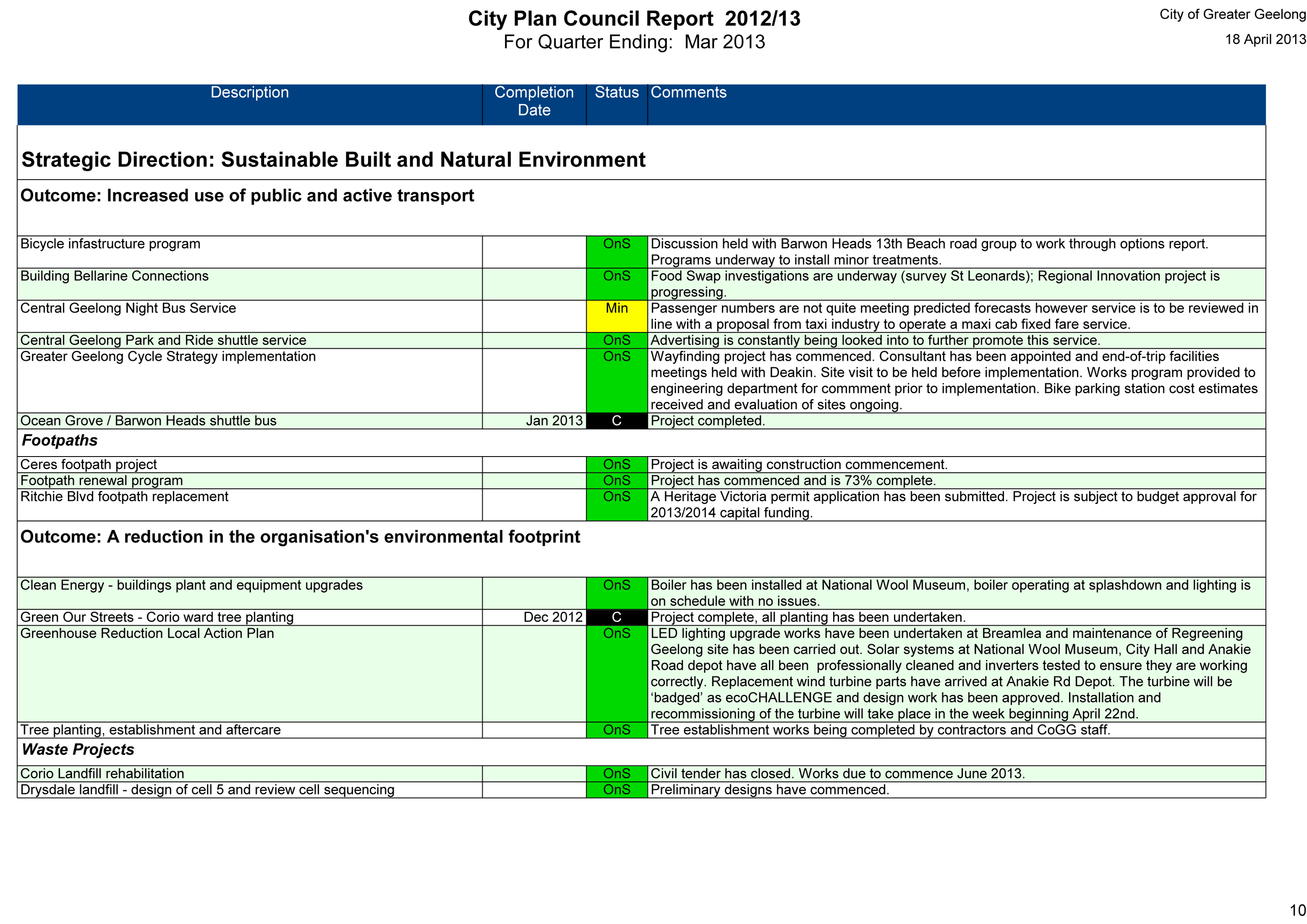
Task: Click 'Outcome: A reduction in the organisation's environmental footprint'
Action: tap(300, 537)
